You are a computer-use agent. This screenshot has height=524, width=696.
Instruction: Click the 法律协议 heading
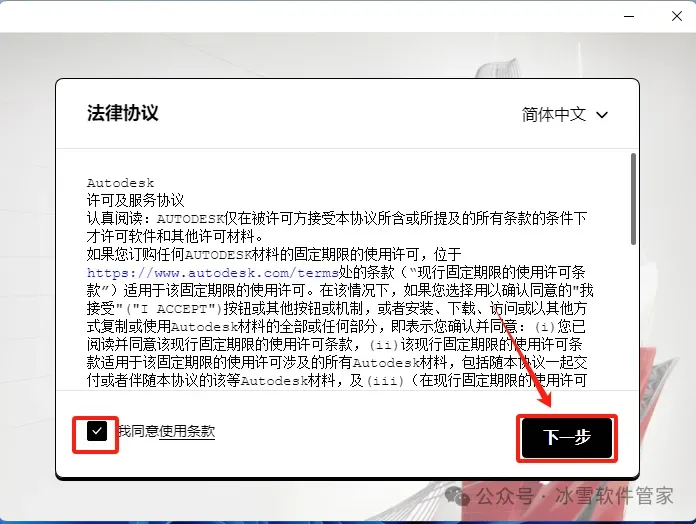tap(123, 113)
